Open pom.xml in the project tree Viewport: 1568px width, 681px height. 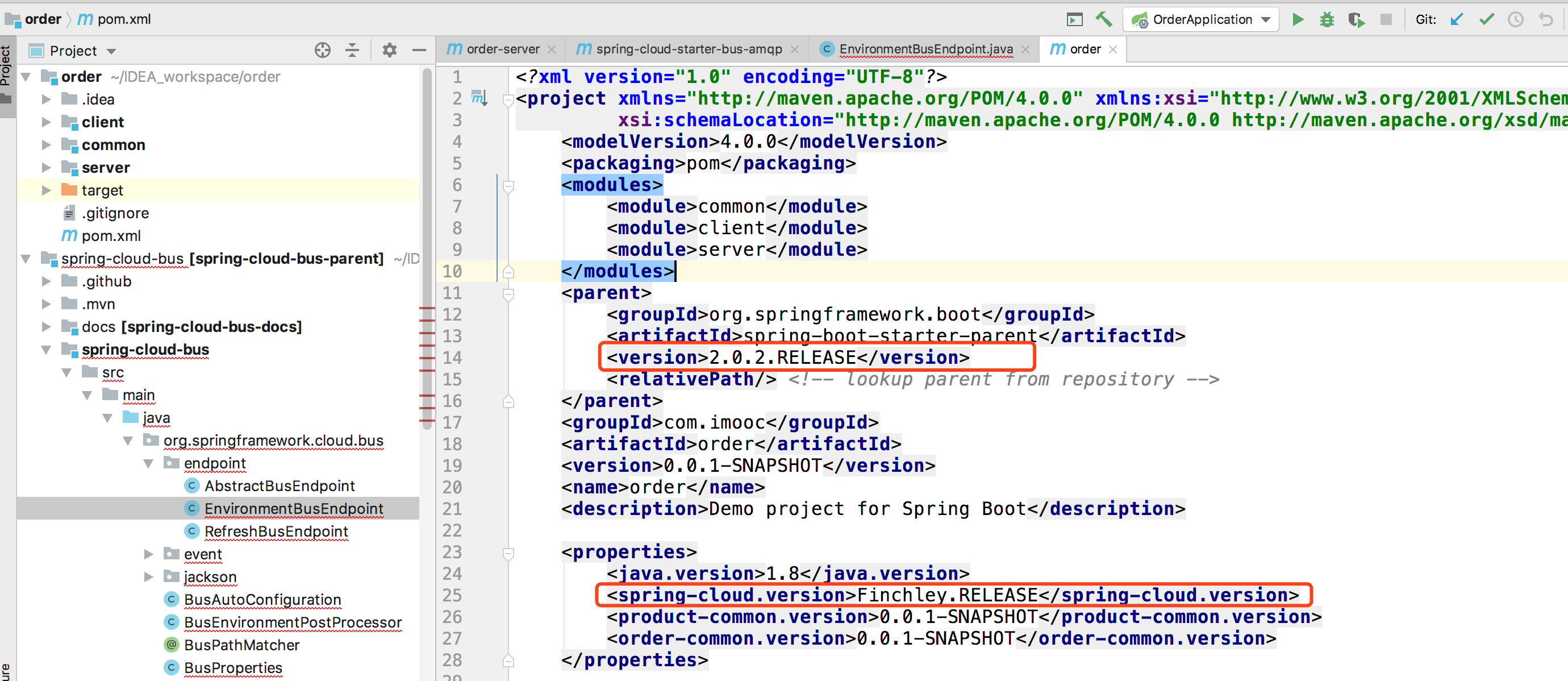[111, 236]
